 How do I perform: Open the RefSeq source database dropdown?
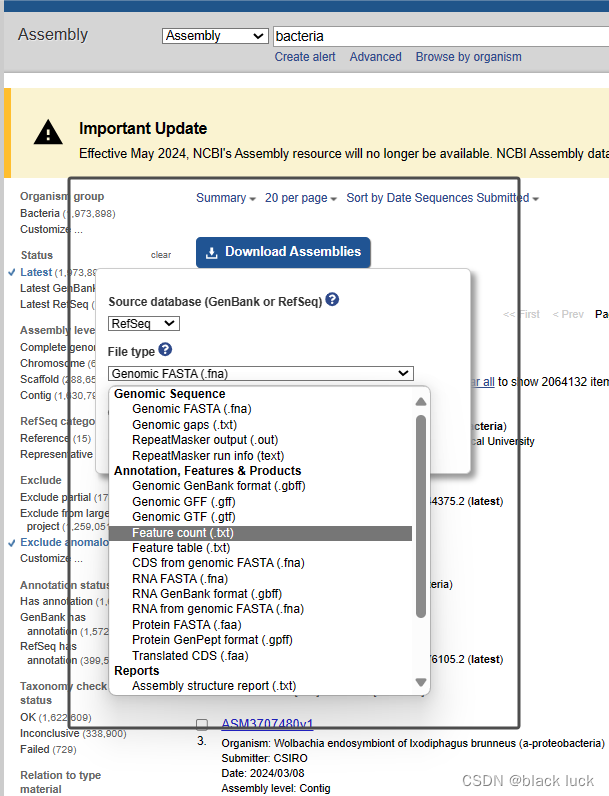[144, 323]
